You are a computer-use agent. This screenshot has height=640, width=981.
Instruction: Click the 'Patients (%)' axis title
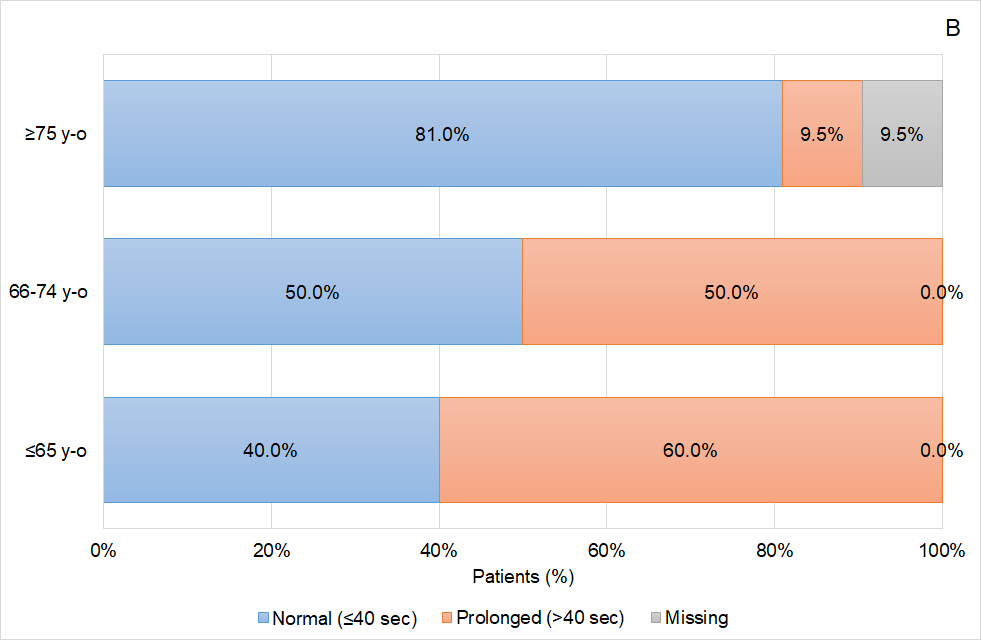pos(522,577)
